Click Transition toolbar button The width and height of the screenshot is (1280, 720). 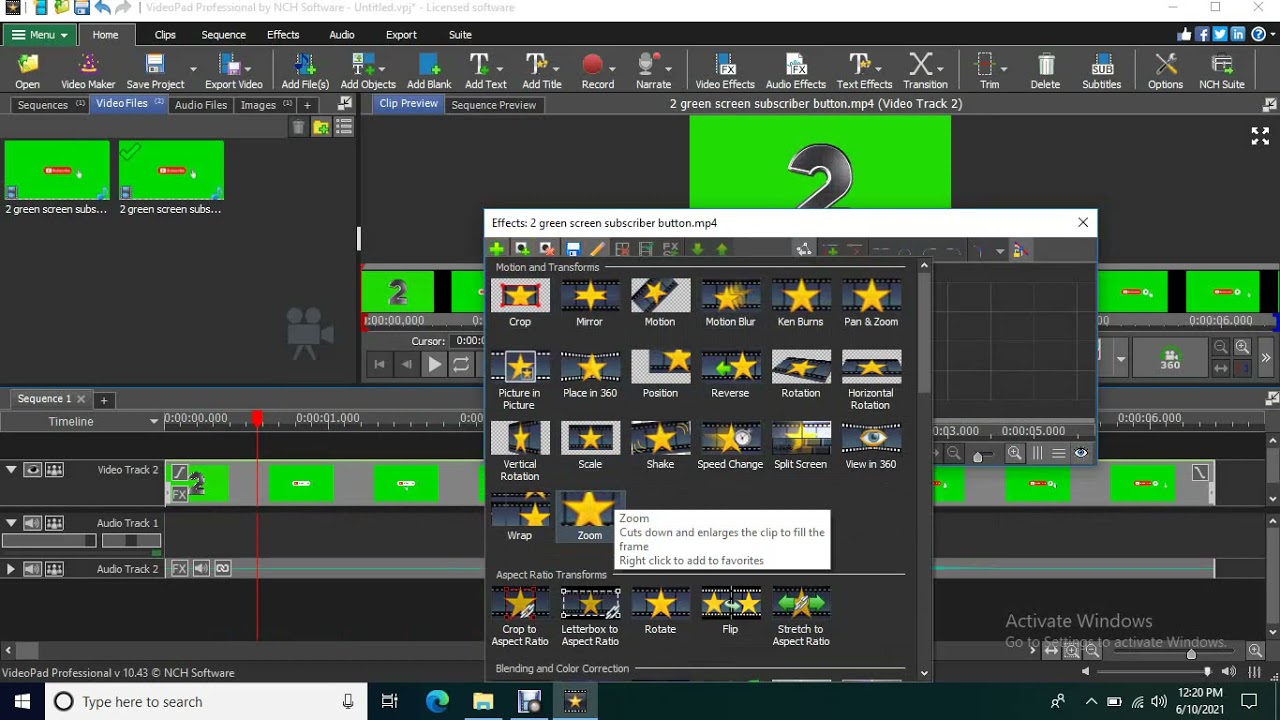pyautogui.click(x=925, y=73)
